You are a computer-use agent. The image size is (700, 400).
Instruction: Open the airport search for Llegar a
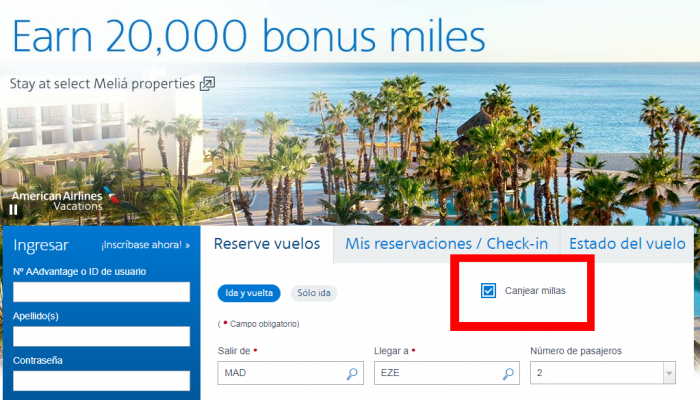[x=508, y=374]
